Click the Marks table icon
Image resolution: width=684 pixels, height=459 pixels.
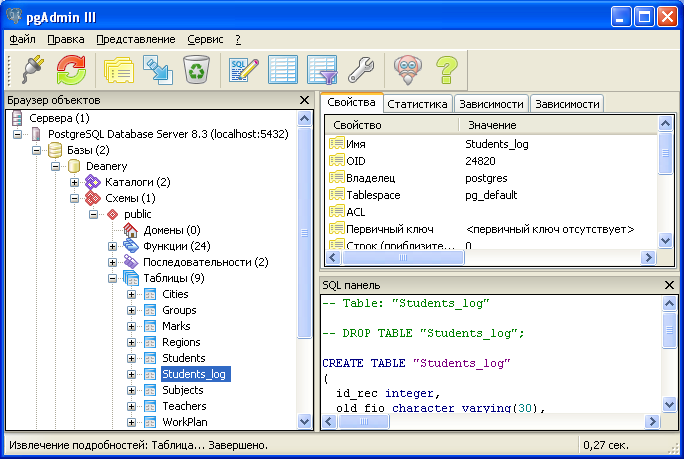click(150, 326)
